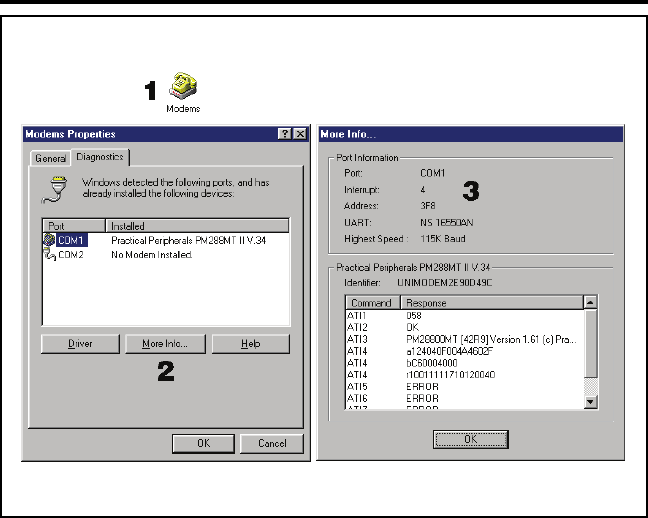Click the help question mark button
This screenshot has width=648, height=518.
(x=285, y=134)
